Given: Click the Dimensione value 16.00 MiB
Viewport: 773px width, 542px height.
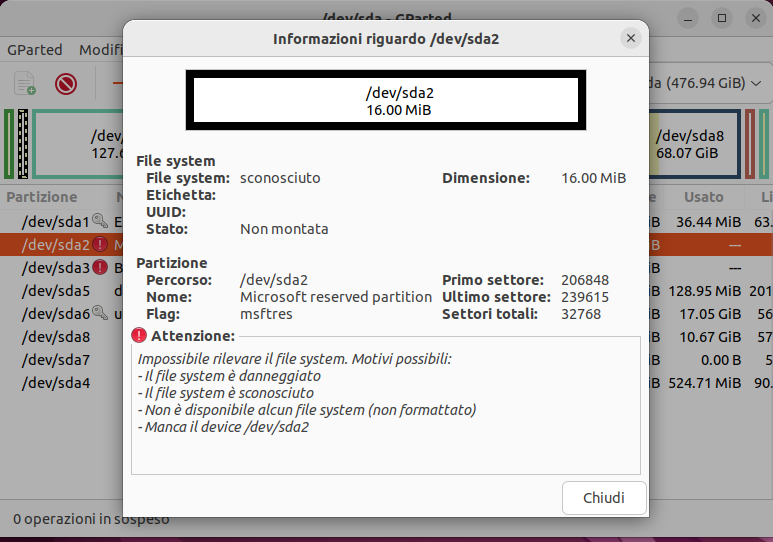Looking at the screenshot, I should coord(594,178).
